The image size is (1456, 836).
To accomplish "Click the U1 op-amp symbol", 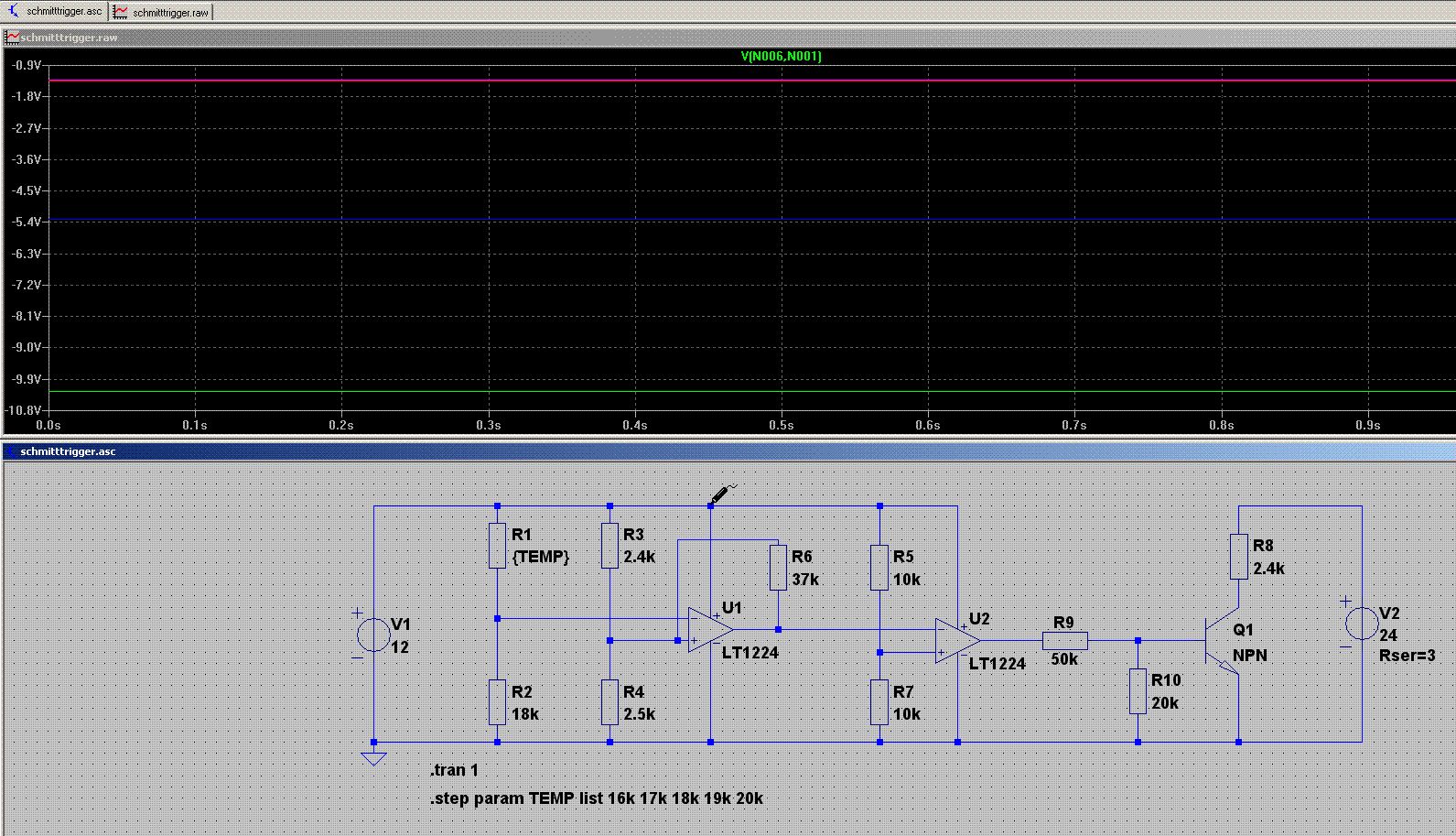I will tap(708, 630).
